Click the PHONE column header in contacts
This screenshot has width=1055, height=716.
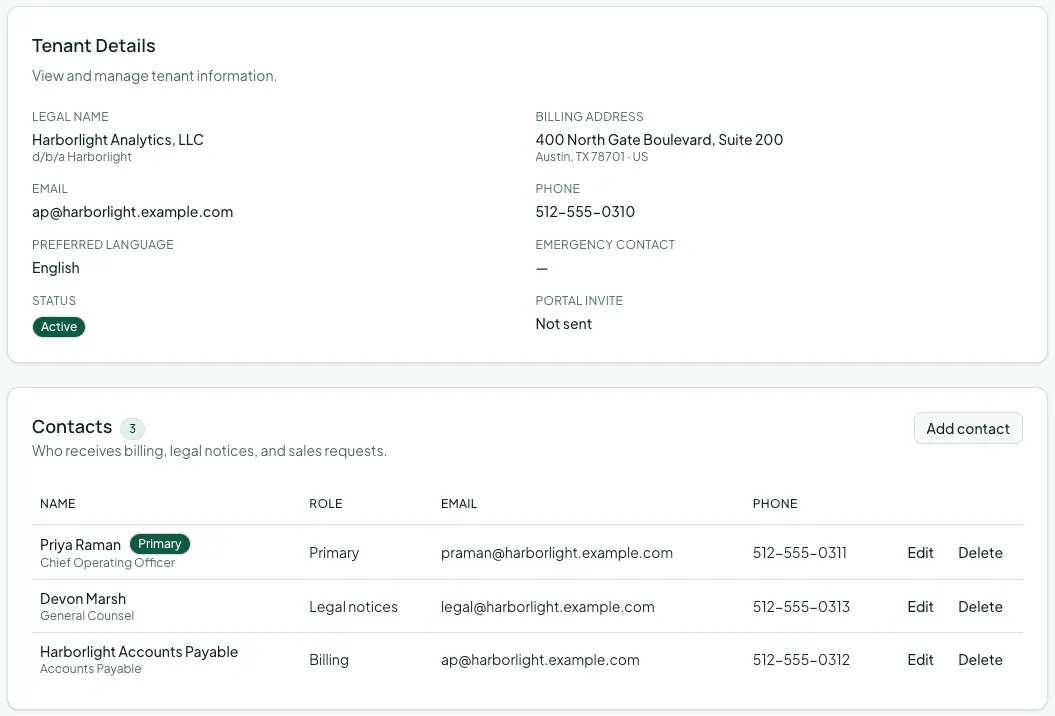pos(774,504)
